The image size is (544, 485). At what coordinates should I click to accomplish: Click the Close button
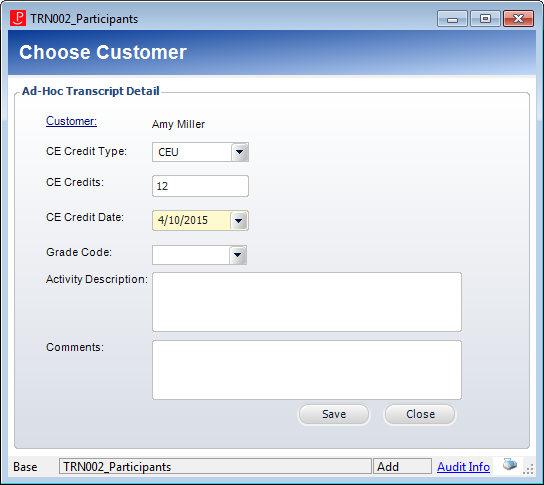coord(420,414)
